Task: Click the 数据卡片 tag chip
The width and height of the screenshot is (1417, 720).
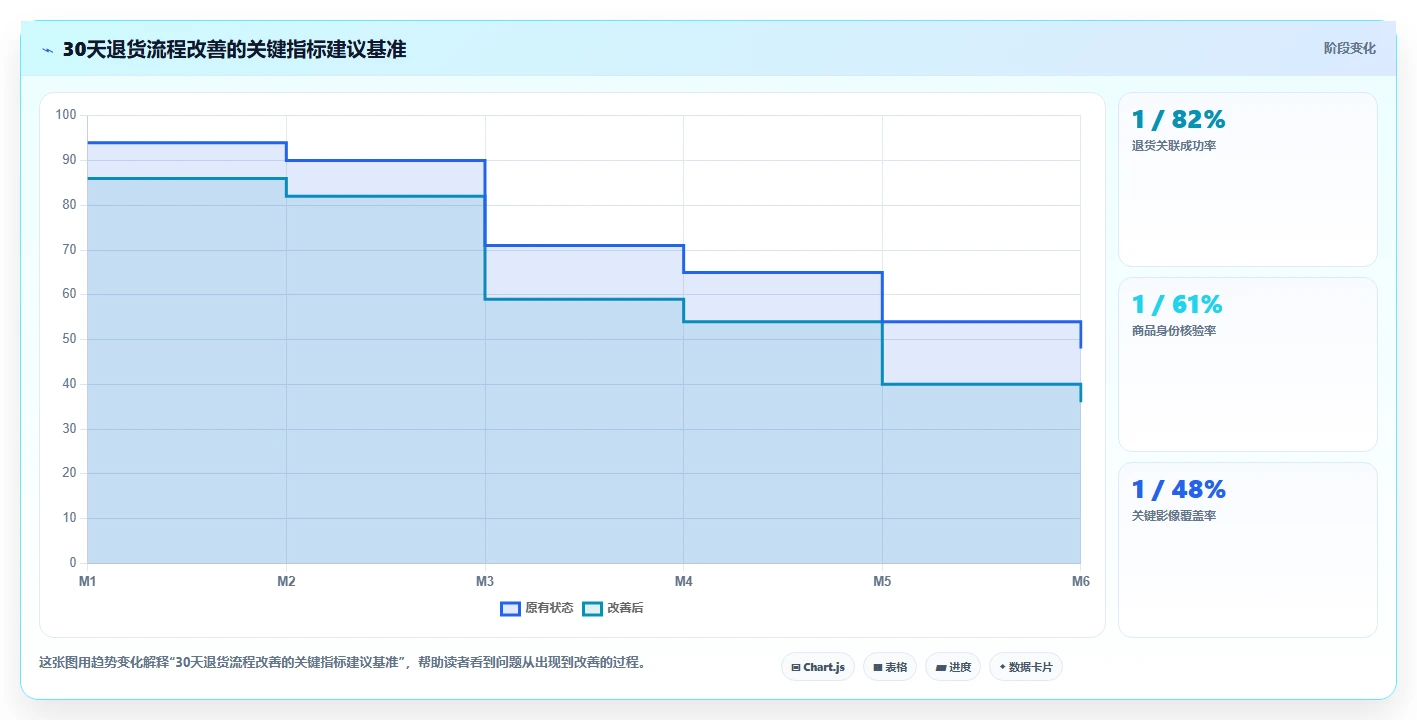Action: coord(1025,667)
